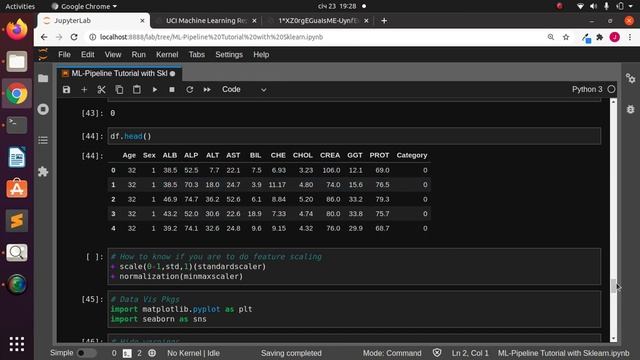
Task: Open the Property Inspector gears in right sidebar
Action: 631,78
